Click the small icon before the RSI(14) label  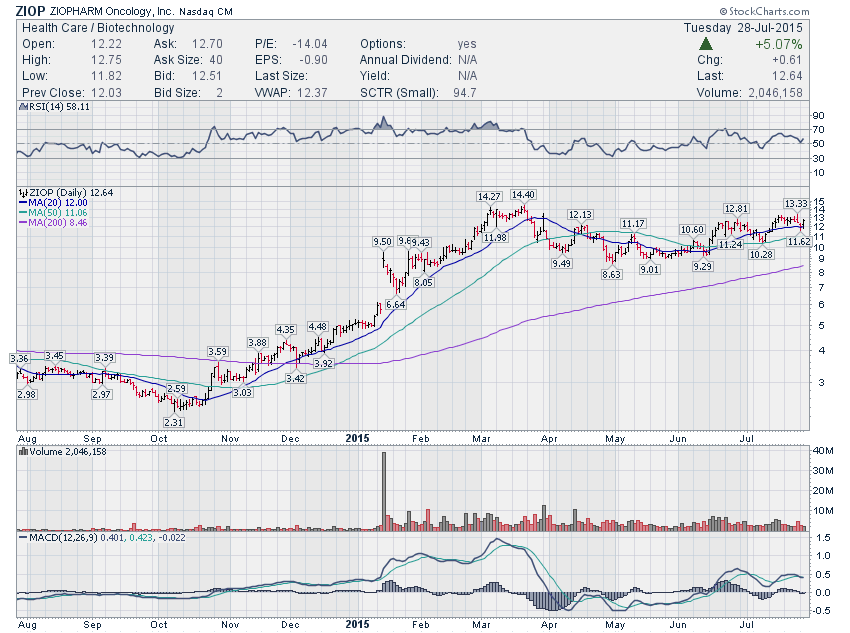[x=23, y=107]
